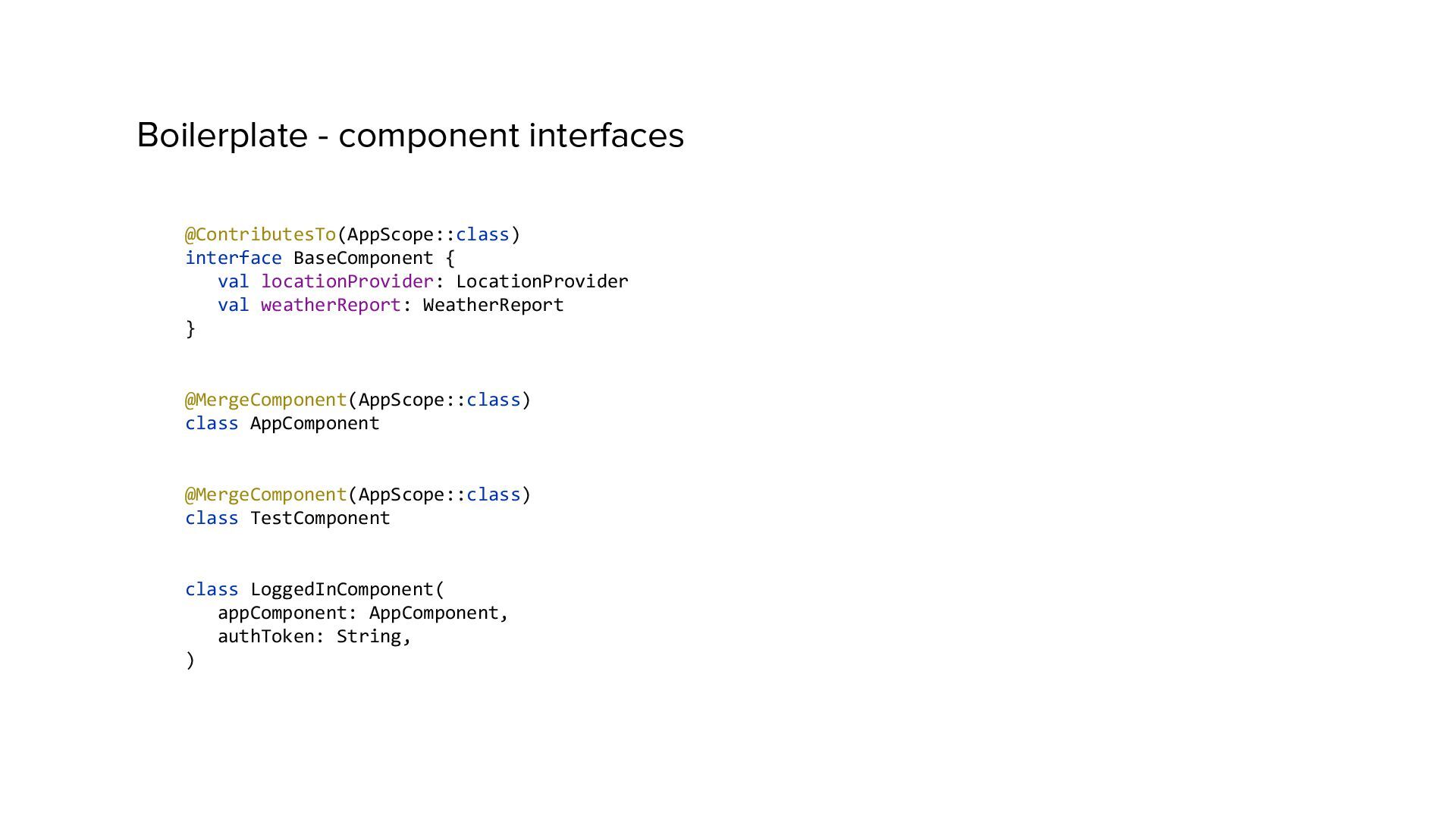Click the 'class' keyword before LoggedInComponent
This screenshot has height=819, width=1456.
(212, 589)
